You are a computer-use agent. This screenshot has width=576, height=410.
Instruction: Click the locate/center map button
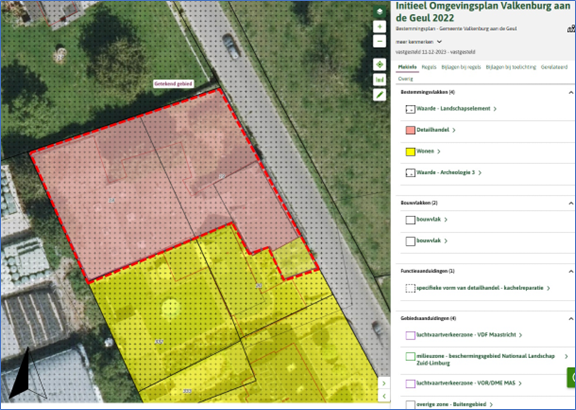379,65
